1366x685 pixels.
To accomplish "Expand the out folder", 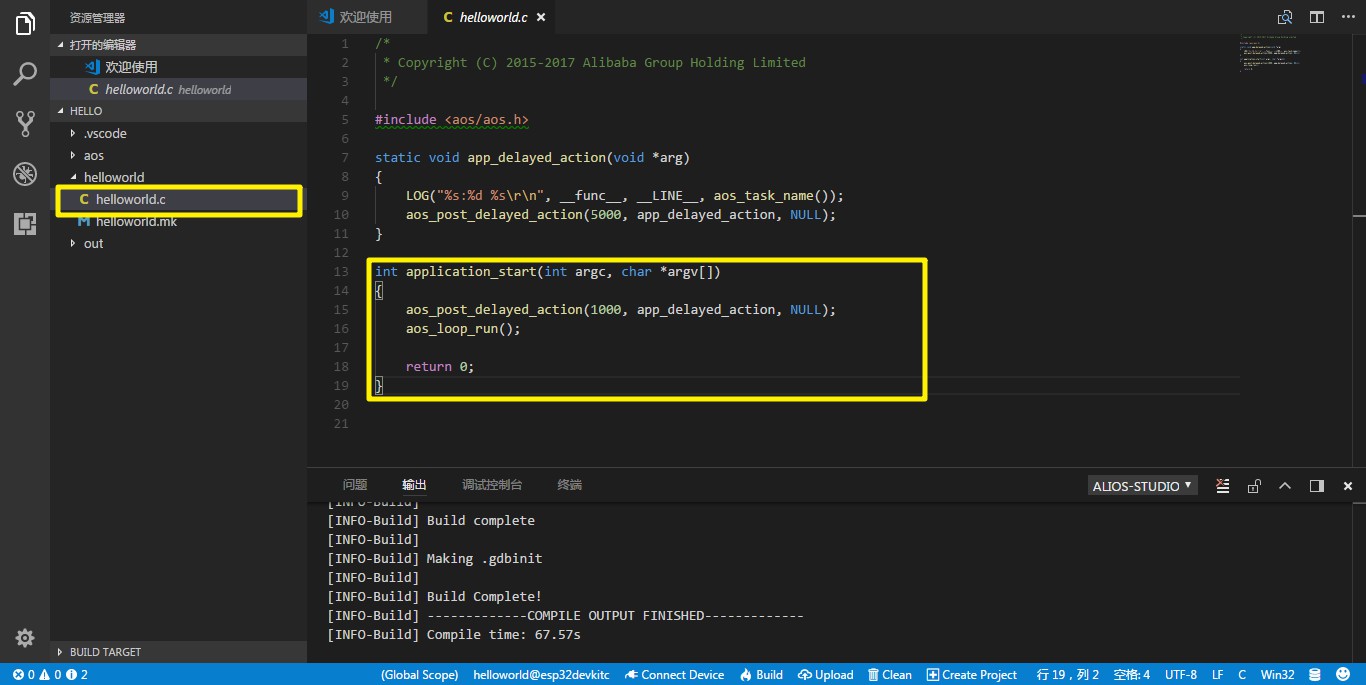I will [73, 243].
